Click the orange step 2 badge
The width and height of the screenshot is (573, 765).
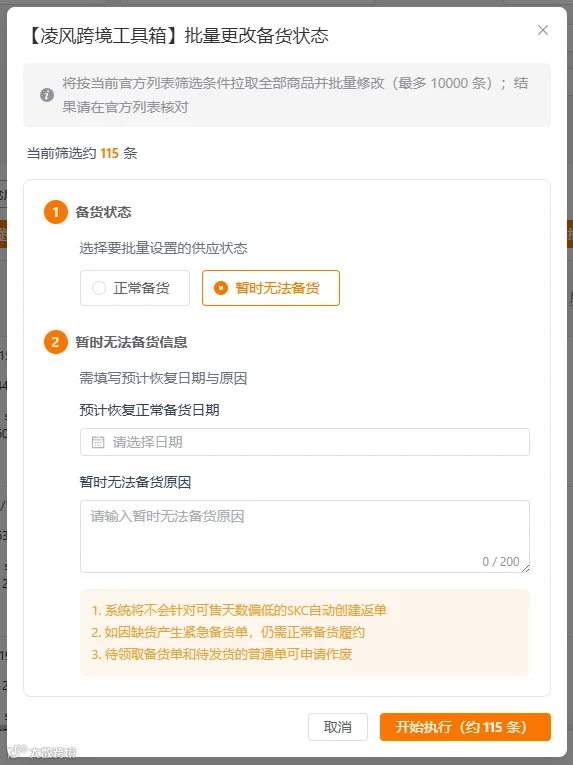(x=56, y=342)
